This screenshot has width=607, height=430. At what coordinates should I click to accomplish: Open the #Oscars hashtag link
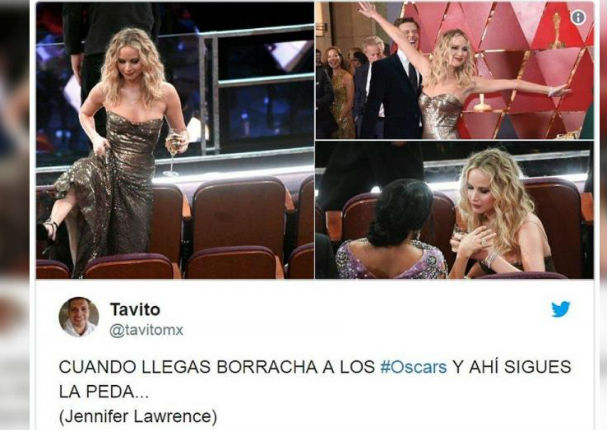click(413, 367)
